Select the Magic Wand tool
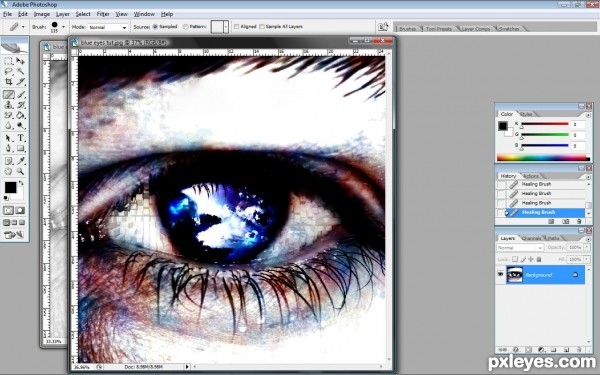600x375 pixels. click(20, 71)
